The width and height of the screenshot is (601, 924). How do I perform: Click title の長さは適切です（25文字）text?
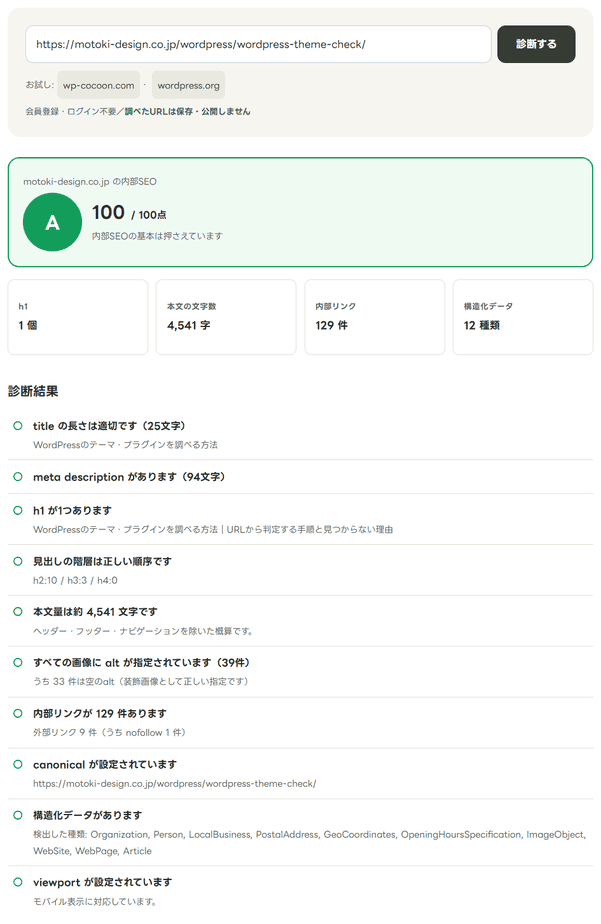(110, 426)
